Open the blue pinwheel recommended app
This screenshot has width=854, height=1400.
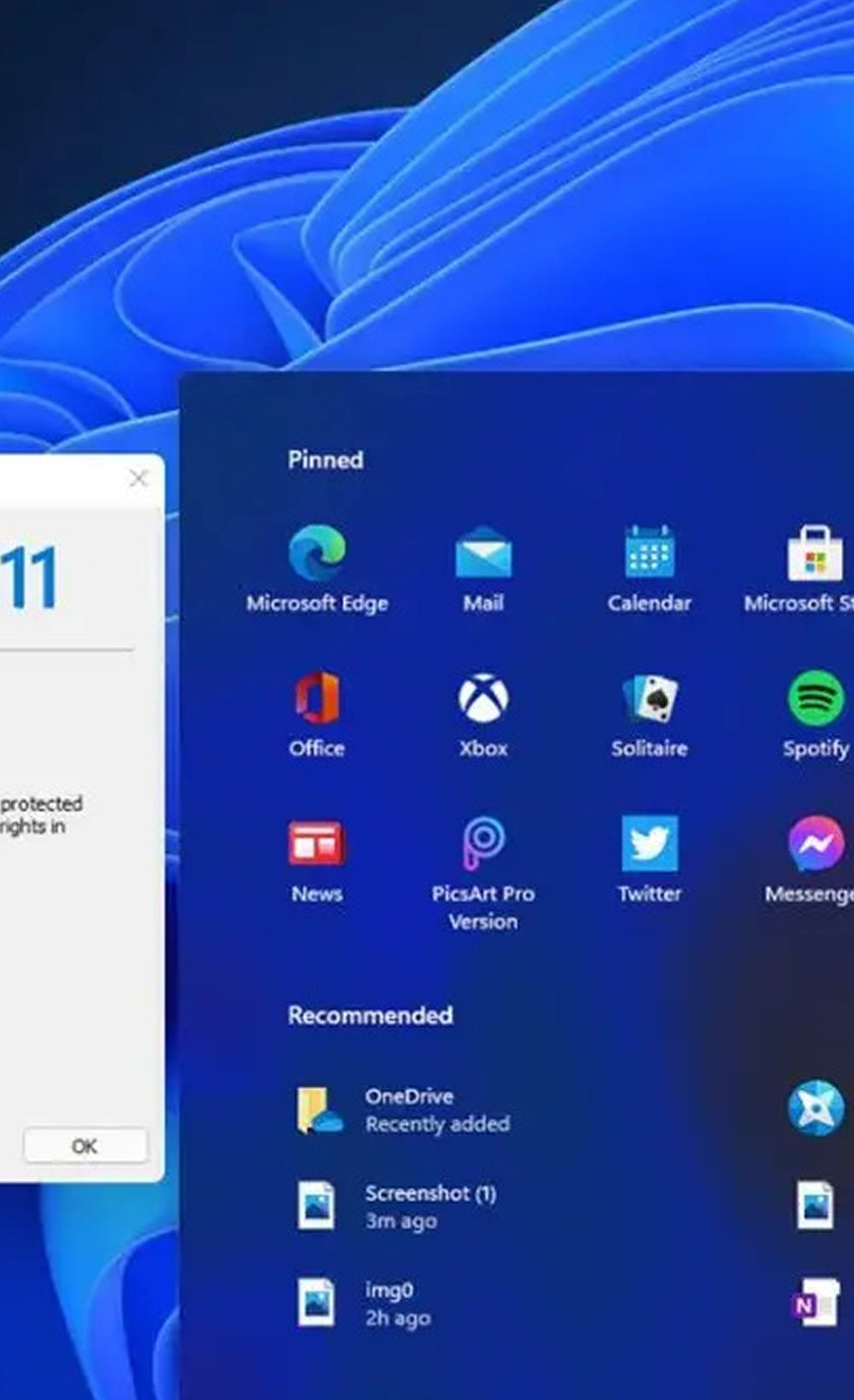815,1109
